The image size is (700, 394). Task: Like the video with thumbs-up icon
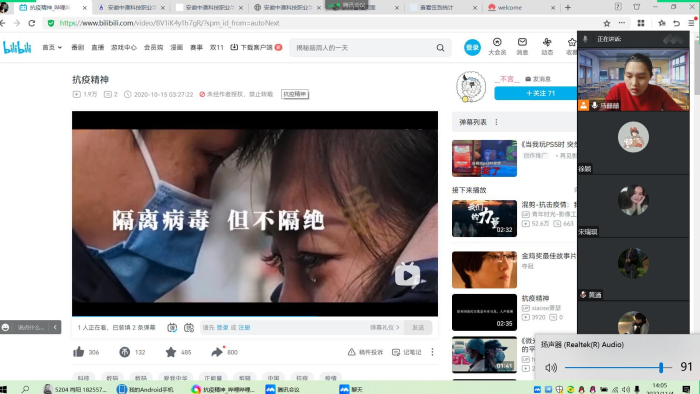point(79,352)
